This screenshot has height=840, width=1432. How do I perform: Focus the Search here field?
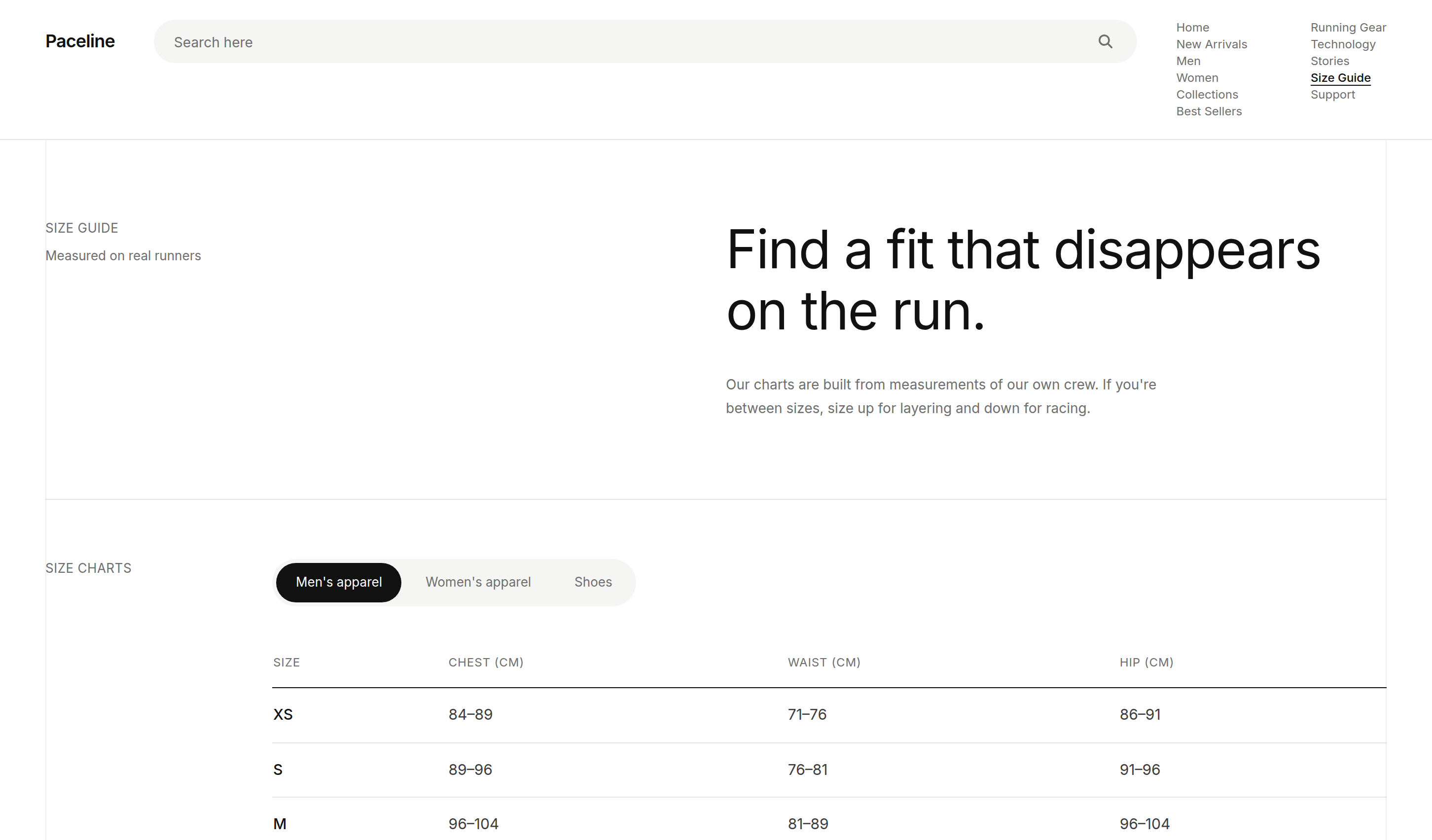click(x=645, y=41)
